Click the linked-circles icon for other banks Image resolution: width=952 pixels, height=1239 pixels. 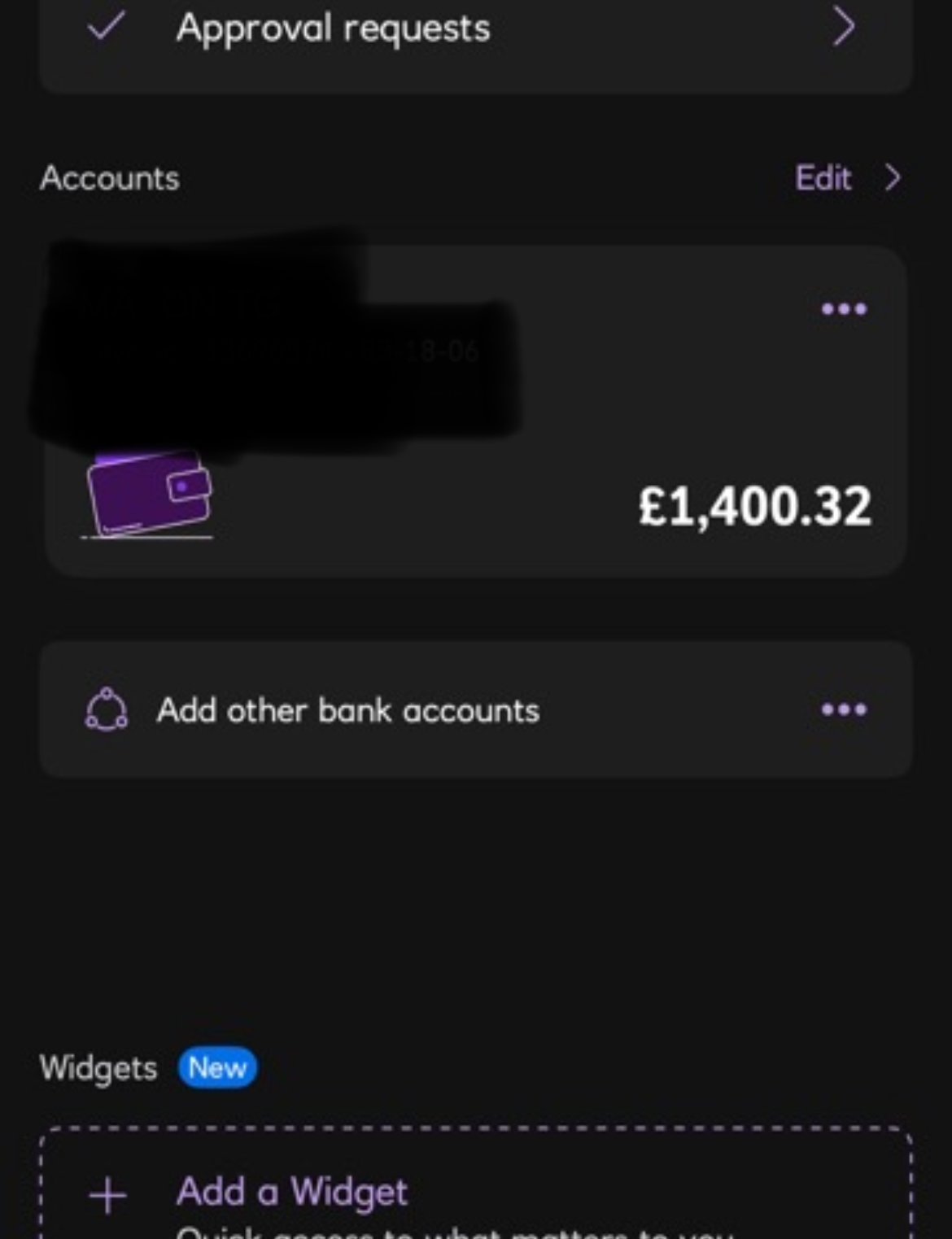106,709
